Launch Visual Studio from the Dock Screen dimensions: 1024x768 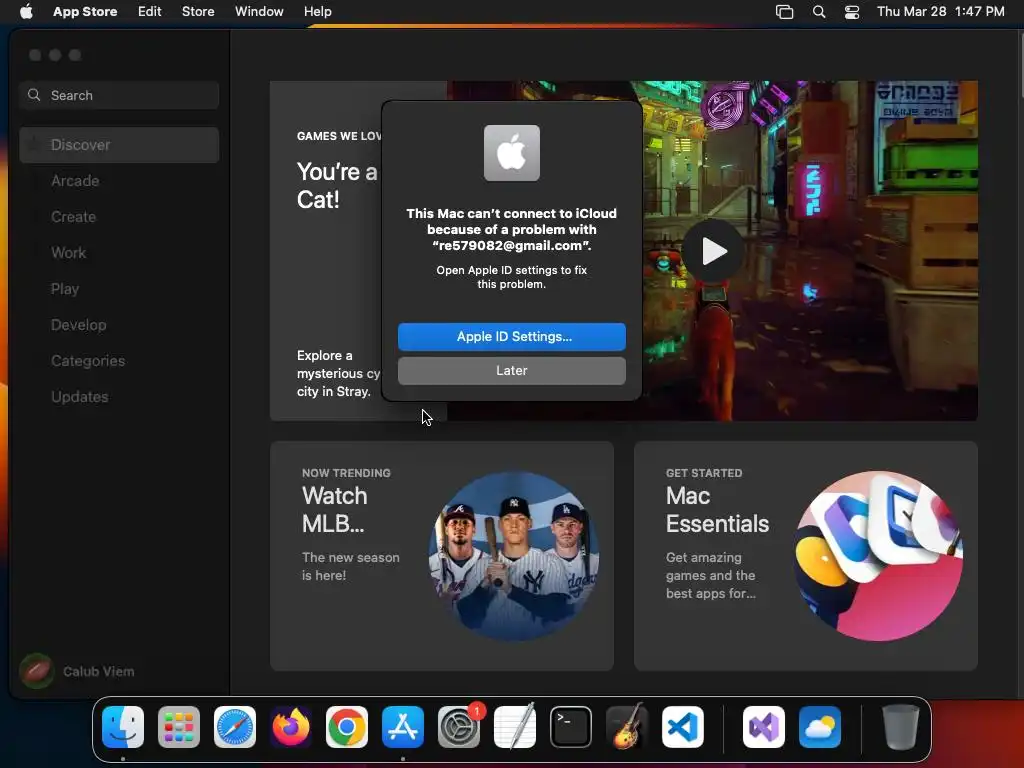pos(764,727)
